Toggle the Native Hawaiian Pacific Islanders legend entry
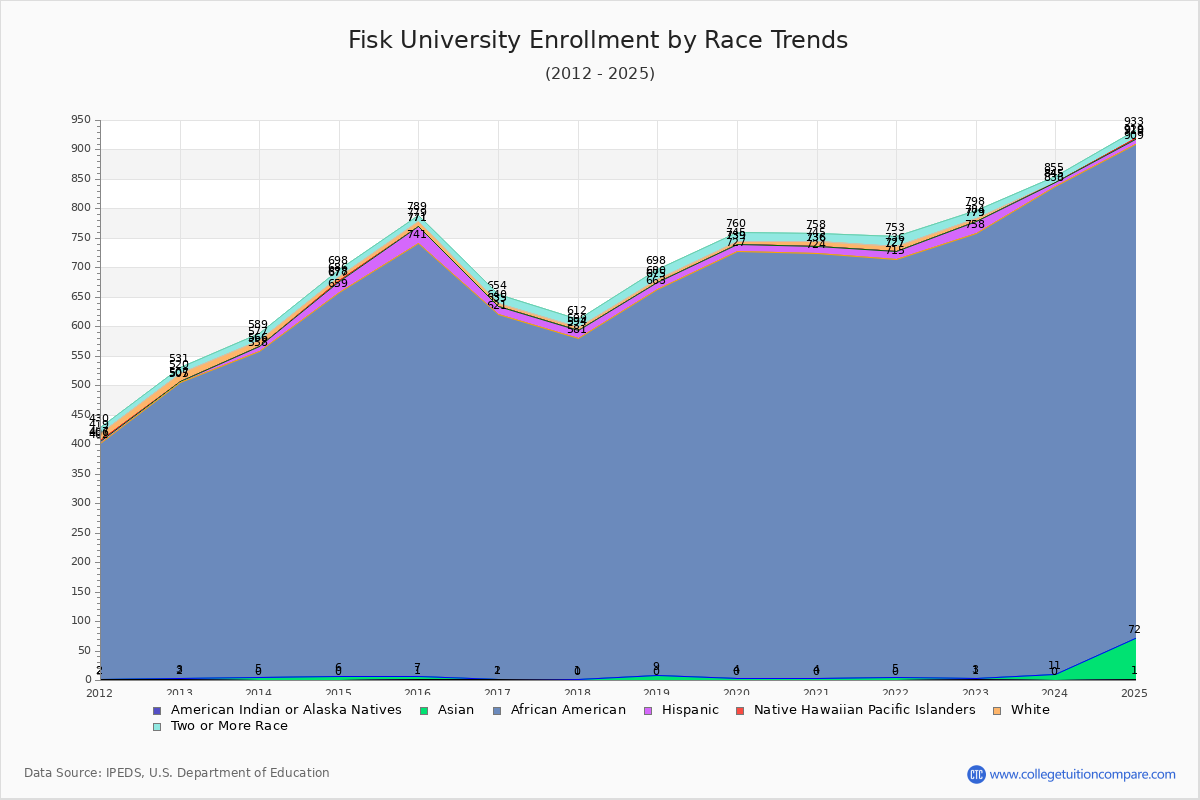This screenshot has width=1200, height=800. pos(855,710)
